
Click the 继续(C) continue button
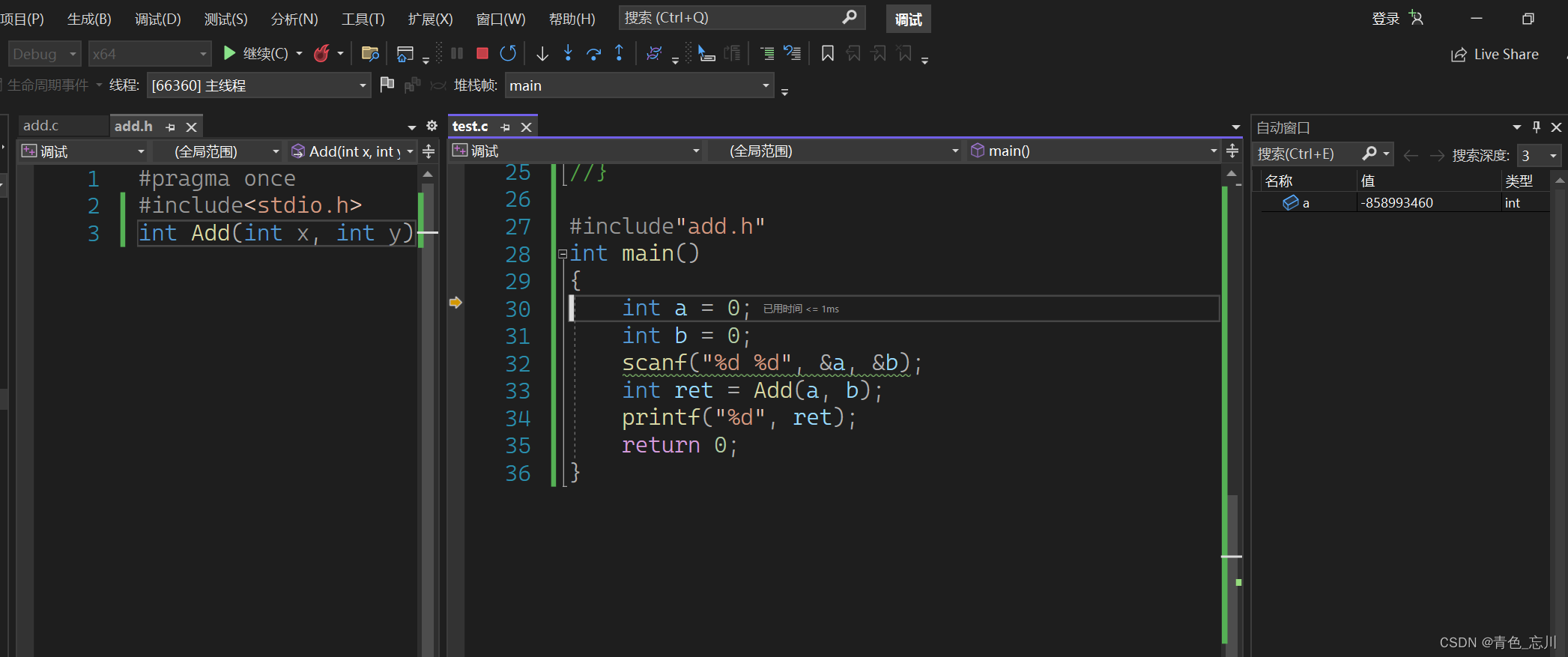[x=256, y=53]
